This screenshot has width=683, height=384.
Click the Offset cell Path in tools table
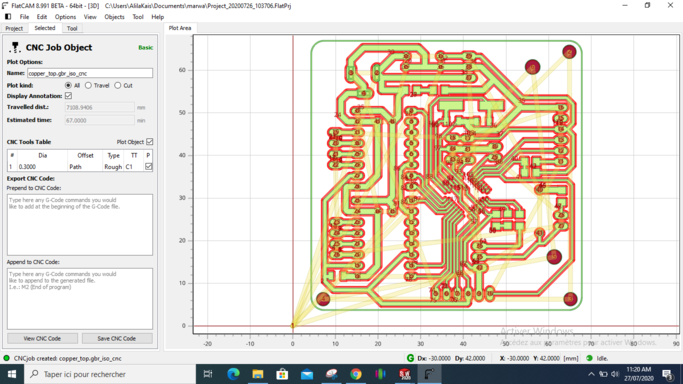click(x=85, y=167)
